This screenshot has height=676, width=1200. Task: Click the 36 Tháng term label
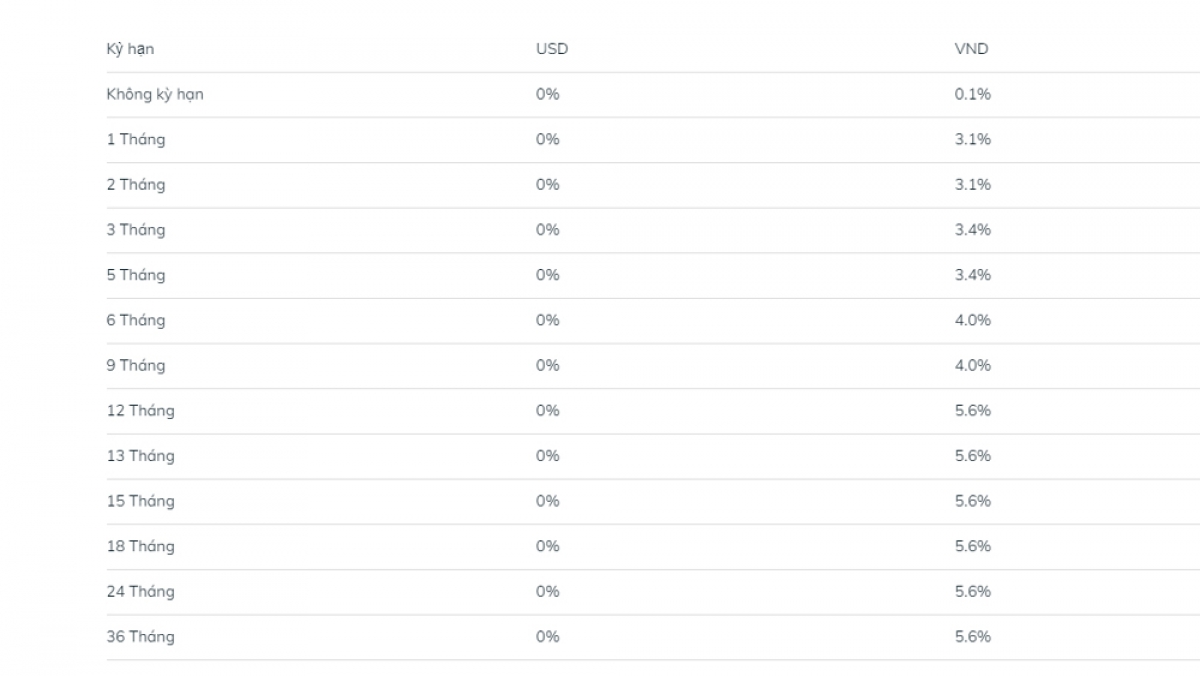pos(140,637)
